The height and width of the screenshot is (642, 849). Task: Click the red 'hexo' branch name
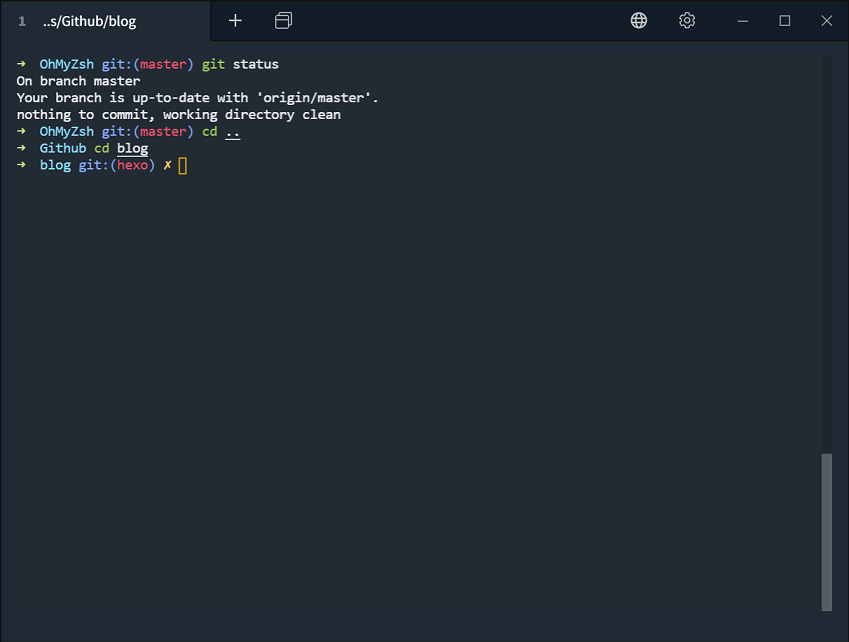pos(133,165)
